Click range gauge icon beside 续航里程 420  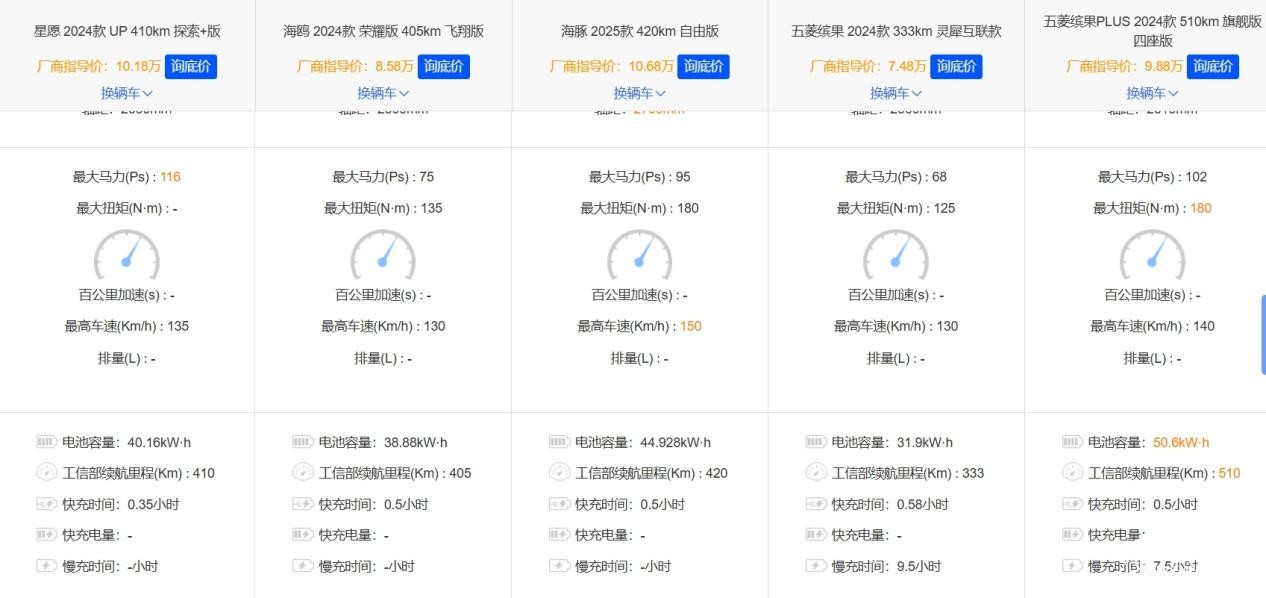560,473
